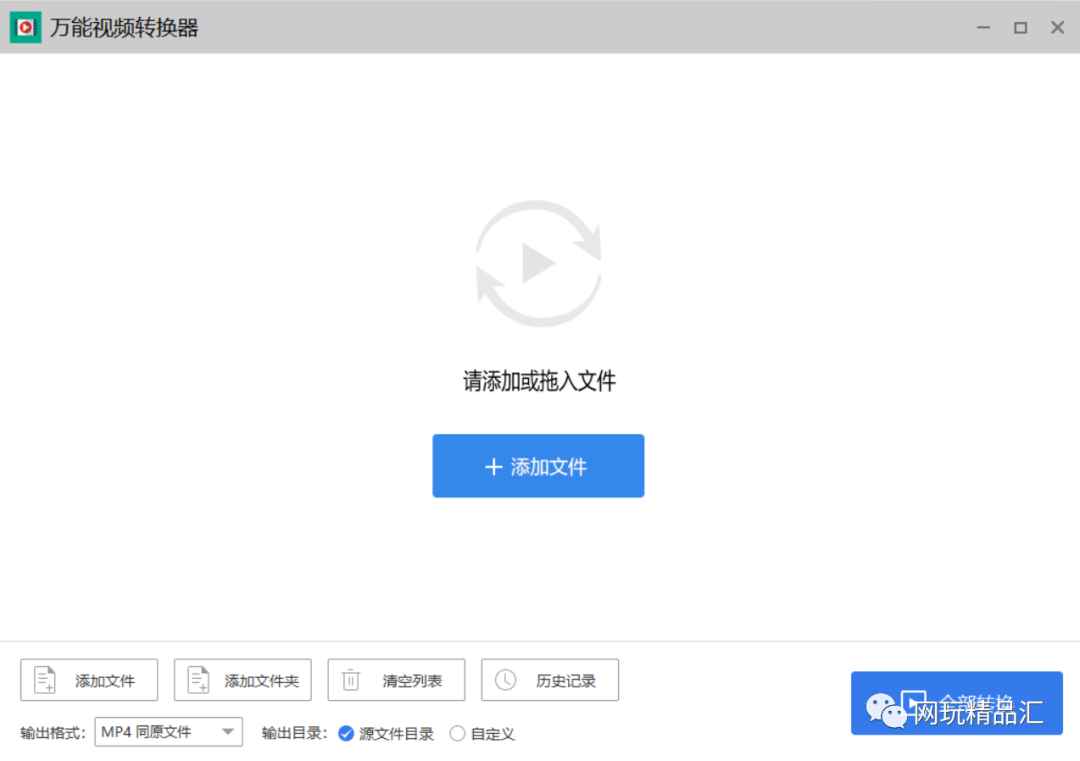The image size is (1080, 761).
Task: Click the 输出格式 label
Action: point(52,733)
